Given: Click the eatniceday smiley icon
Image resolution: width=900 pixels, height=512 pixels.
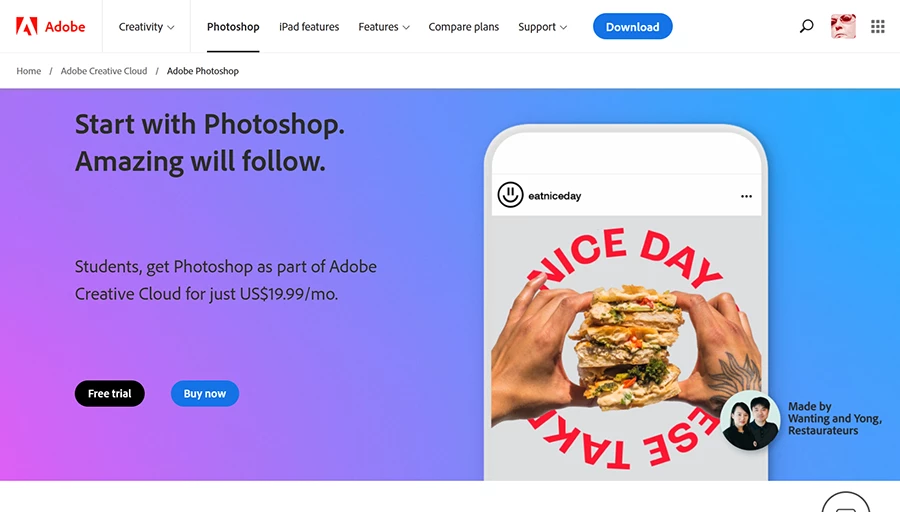Looking at the screenshot, I should tap(510, 195).
